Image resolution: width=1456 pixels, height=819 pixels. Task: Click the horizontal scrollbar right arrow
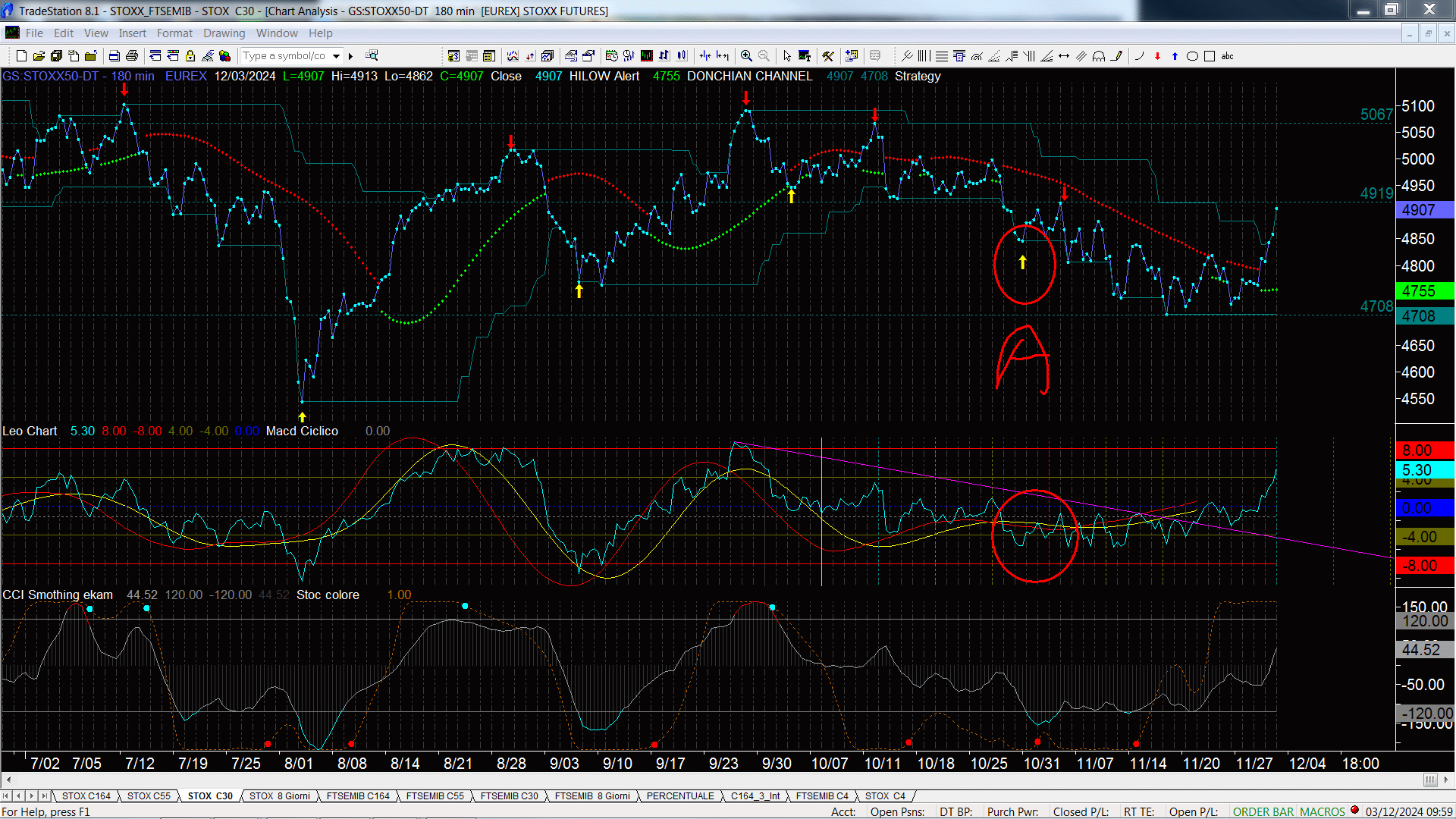pos(1447,780)
